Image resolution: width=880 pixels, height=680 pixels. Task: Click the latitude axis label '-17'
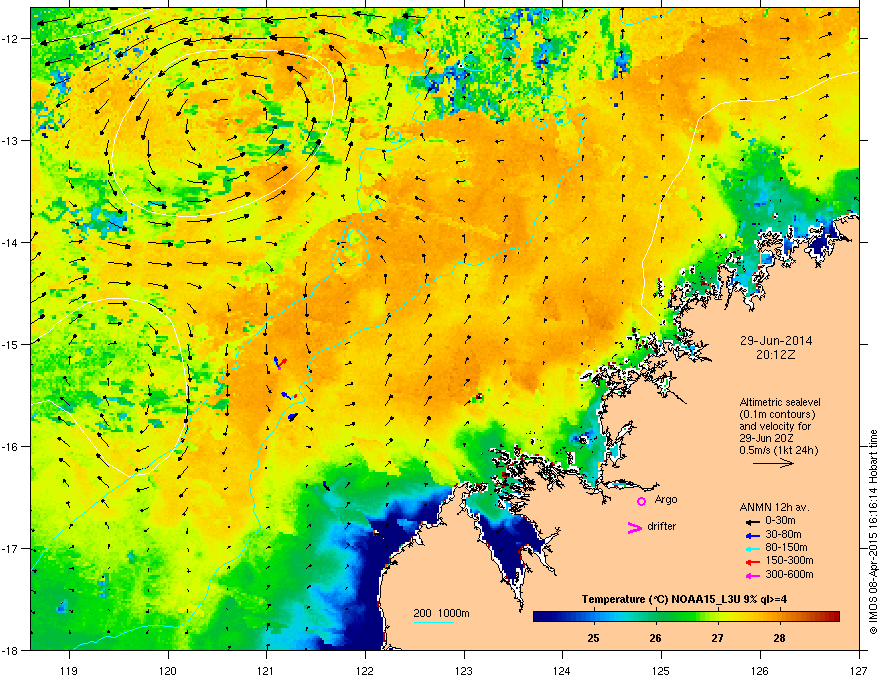(11, 549)
